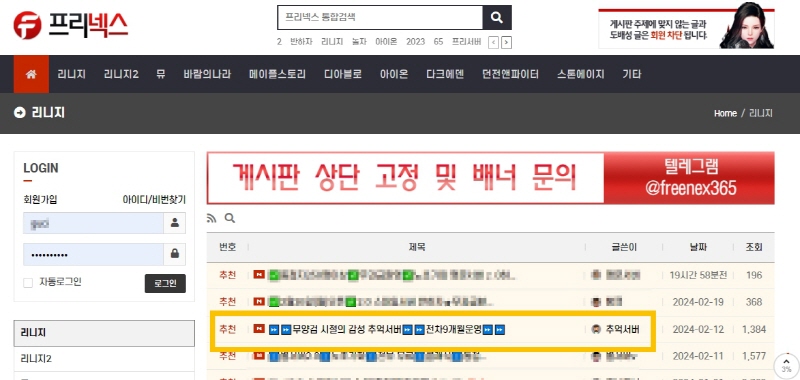Click the 3% scroll-to-top circle button
Viewport: 800px width, 380px height.
(786, 367)
